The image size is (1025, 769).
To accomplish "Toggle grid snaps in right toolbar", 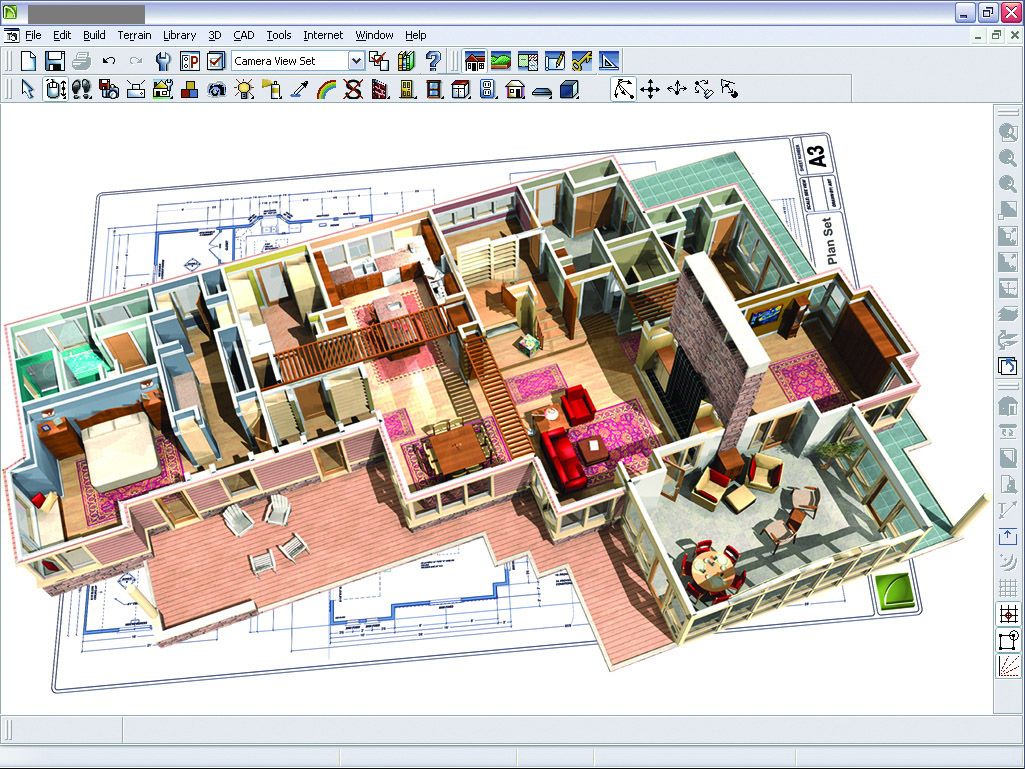I will click(1008, 613).
